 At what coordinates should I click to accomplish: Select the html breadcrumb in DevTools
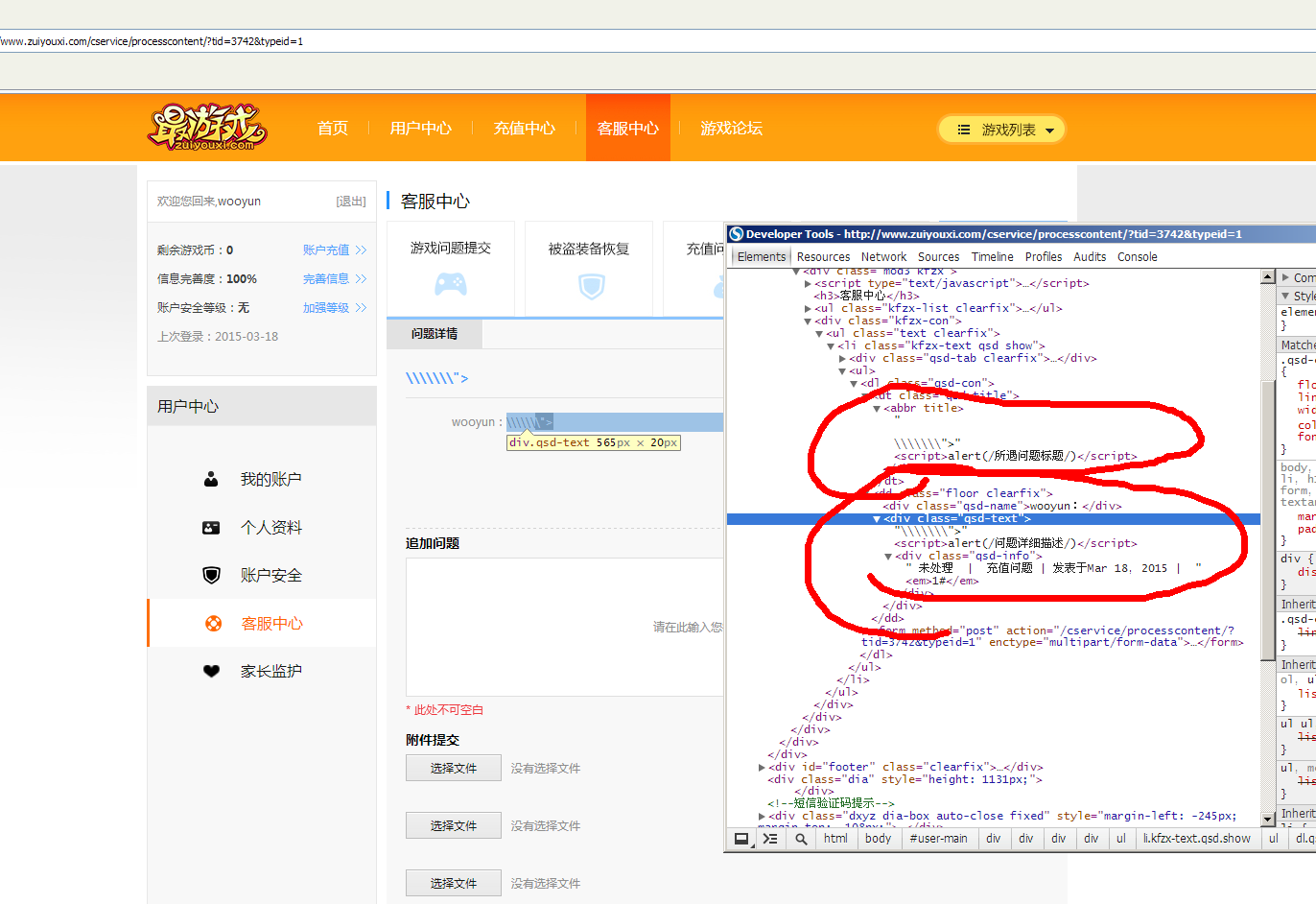[x=835, y=839]
